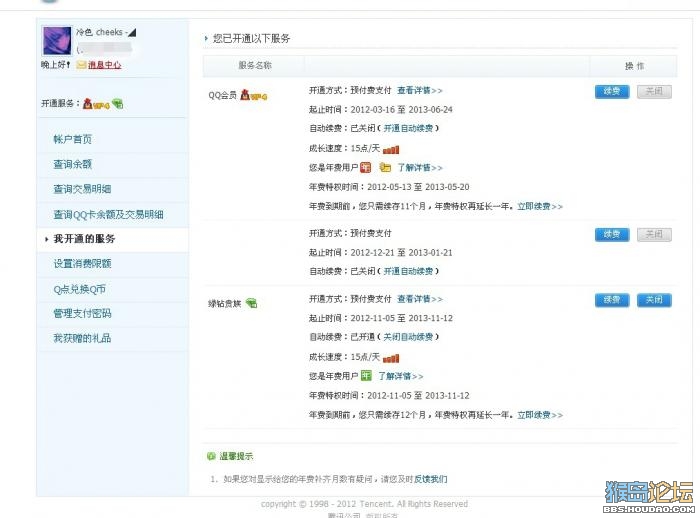Viewport: 700px width, 518px height.
Task: Open the 消息中心 message center link
Action: coord(104,65)
